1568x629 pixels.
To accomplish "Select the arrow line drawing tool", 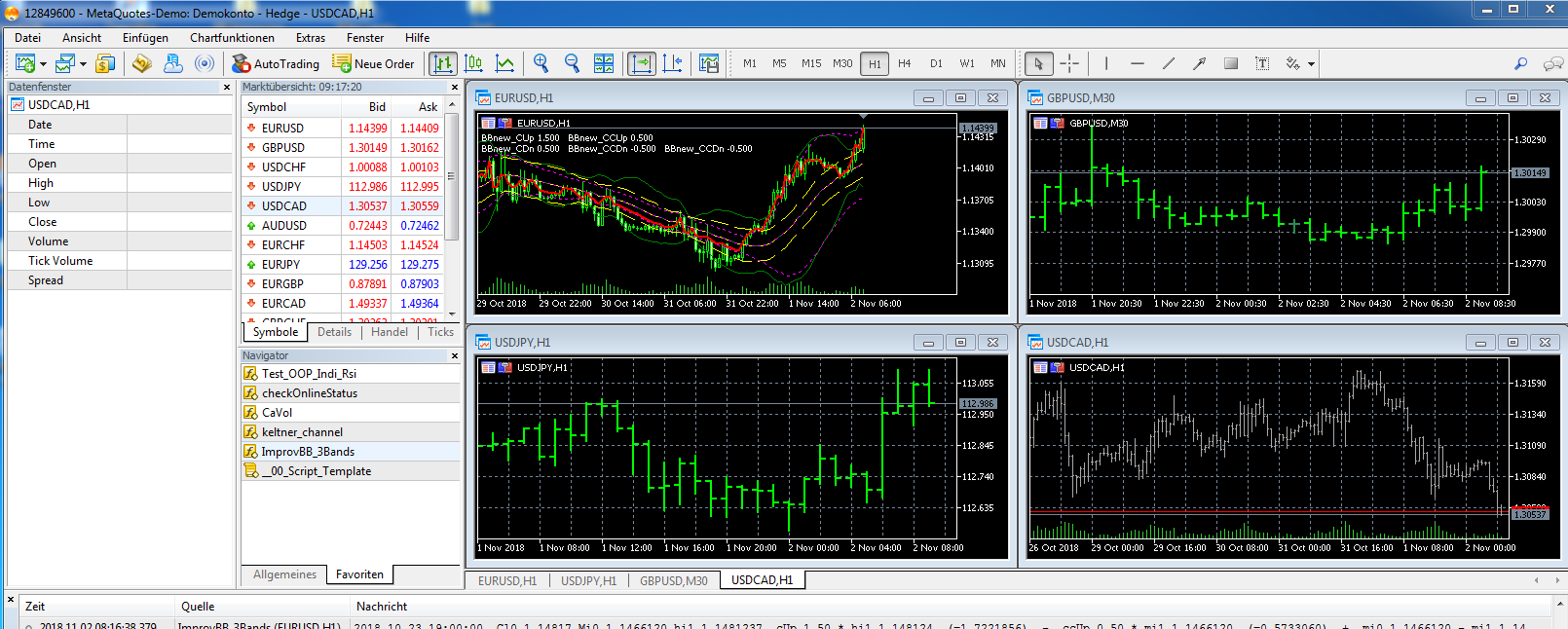I will [x=1200, y=63].
